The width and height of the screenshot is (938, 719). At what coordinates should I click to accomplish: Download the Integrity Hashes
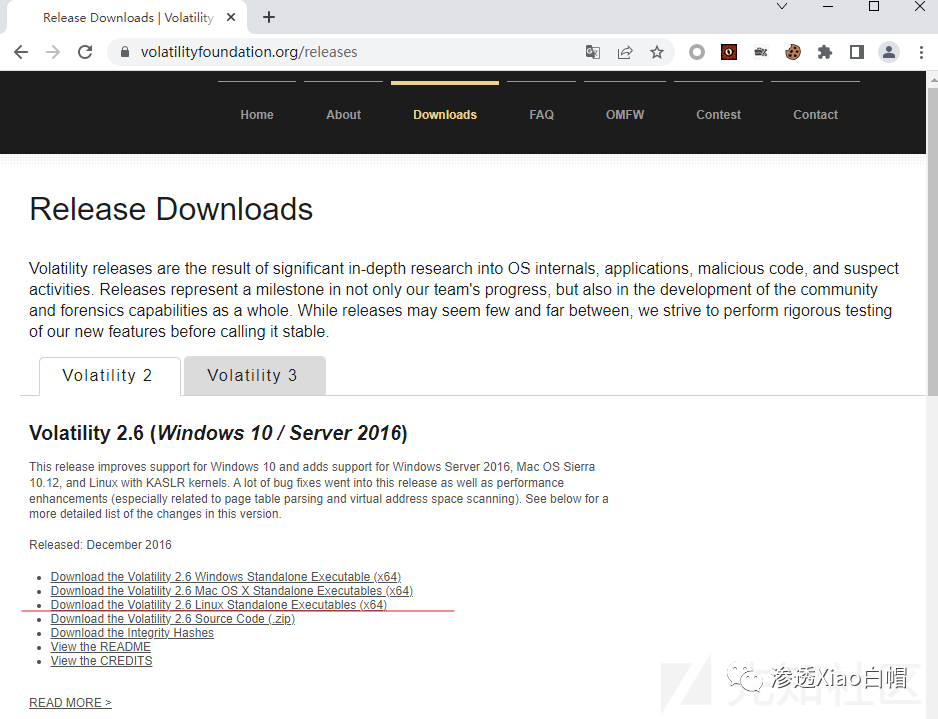132,633
